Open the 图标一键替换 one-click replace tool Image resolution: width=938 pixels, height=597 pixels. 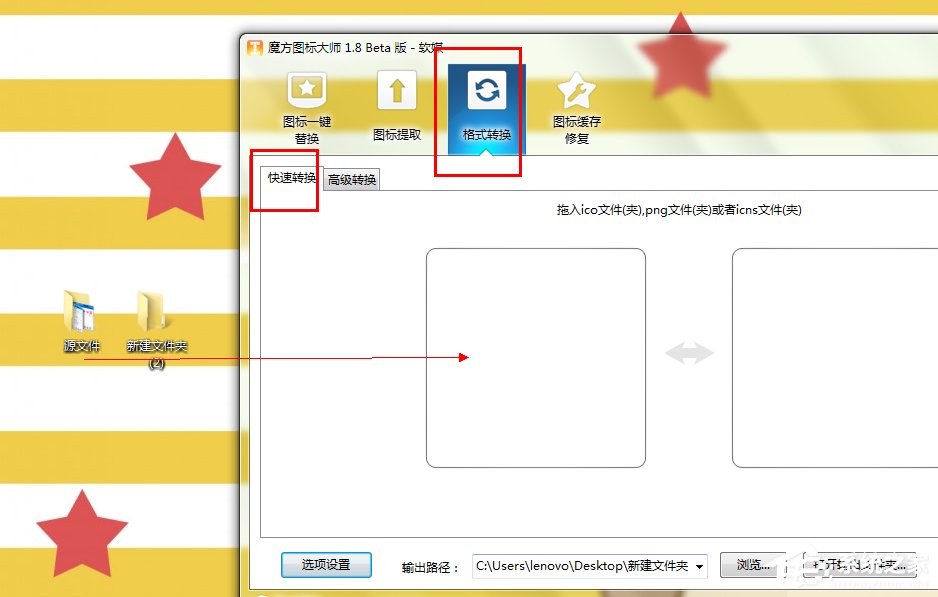(x=306, y=100)
